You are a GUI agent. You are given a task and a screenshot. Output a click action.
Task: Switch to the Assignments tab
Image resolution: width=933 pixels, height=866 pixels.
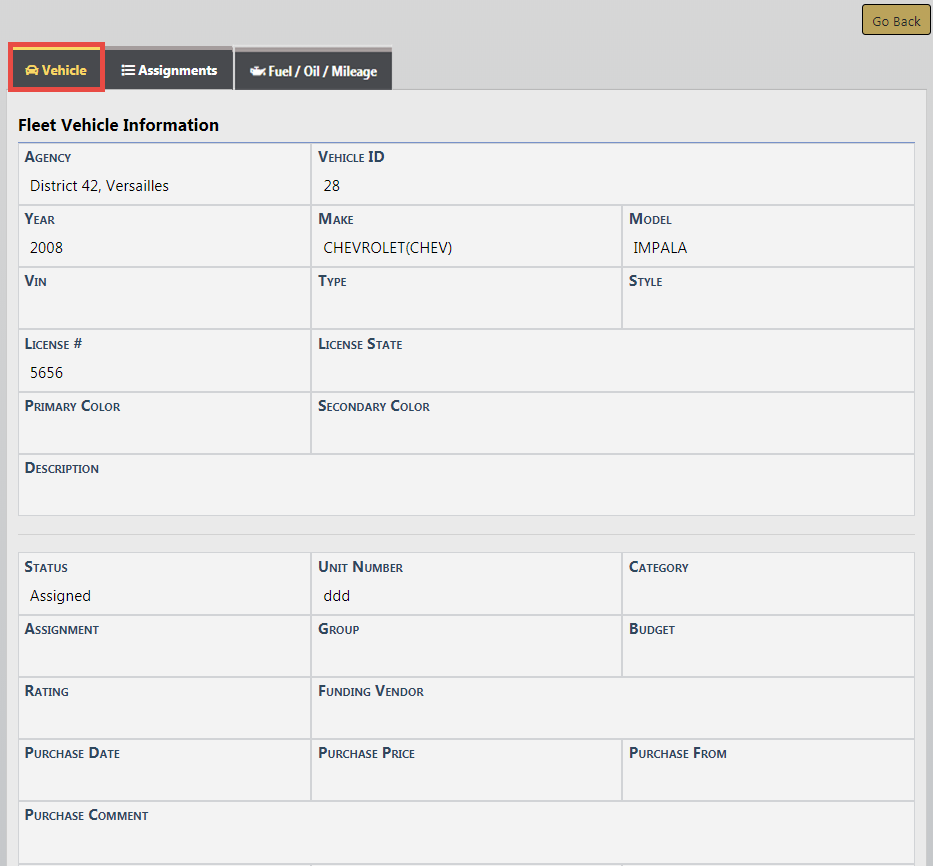point(169,71)
